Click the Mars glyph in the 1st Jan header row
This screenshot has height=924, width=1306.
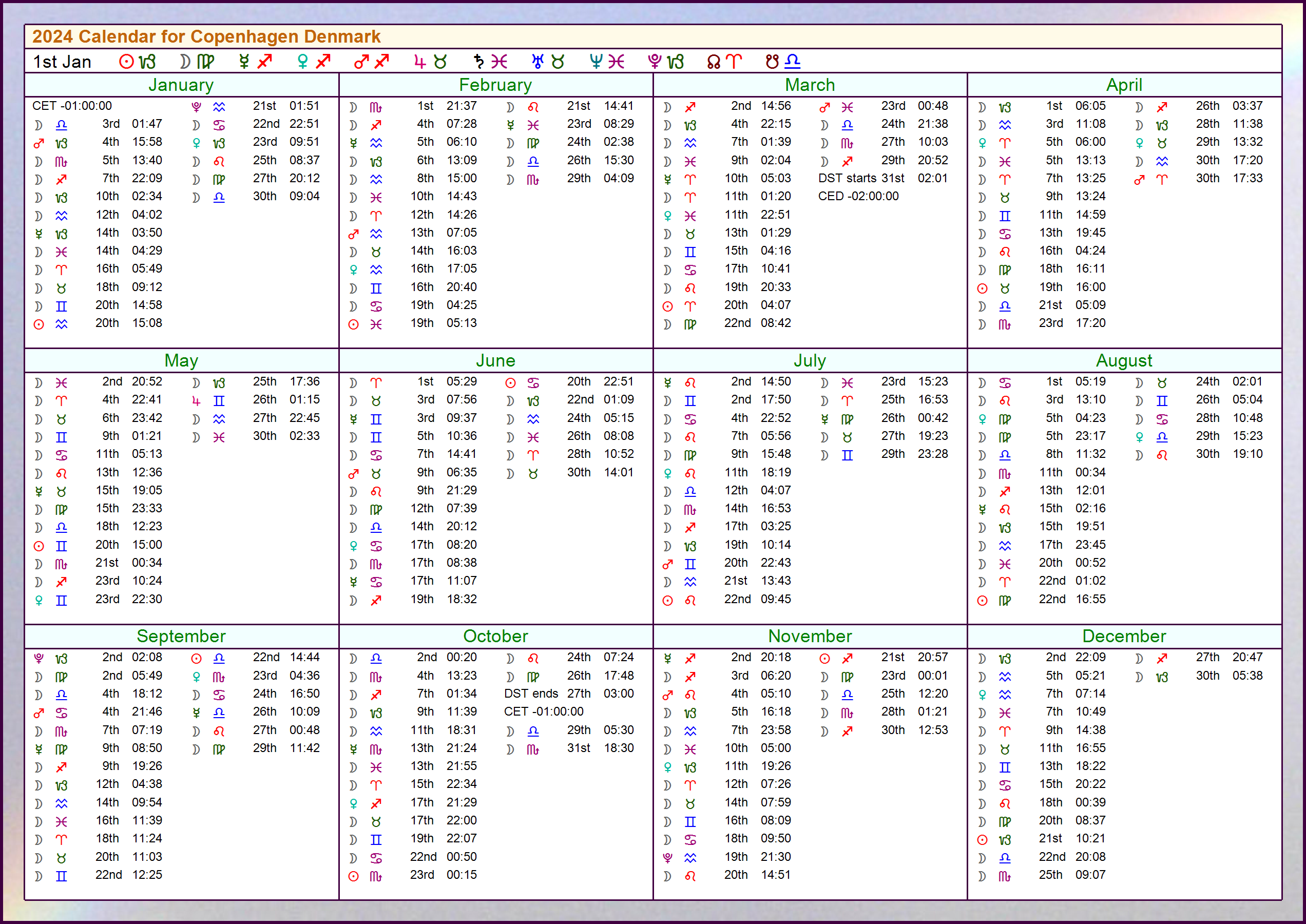361,62
